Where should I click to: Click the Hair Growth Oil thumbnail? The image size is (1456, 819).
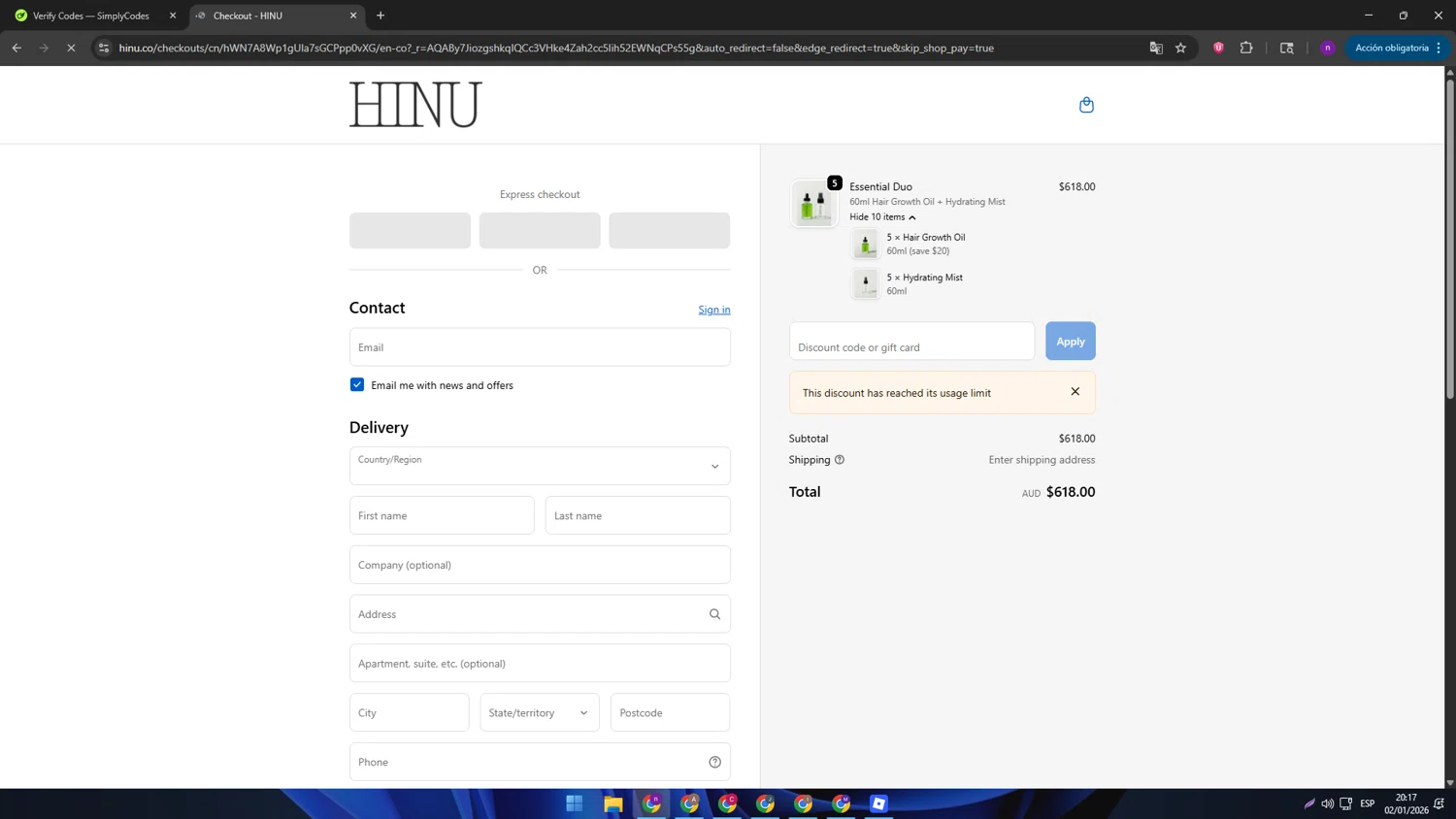click(x=865, y=245)
